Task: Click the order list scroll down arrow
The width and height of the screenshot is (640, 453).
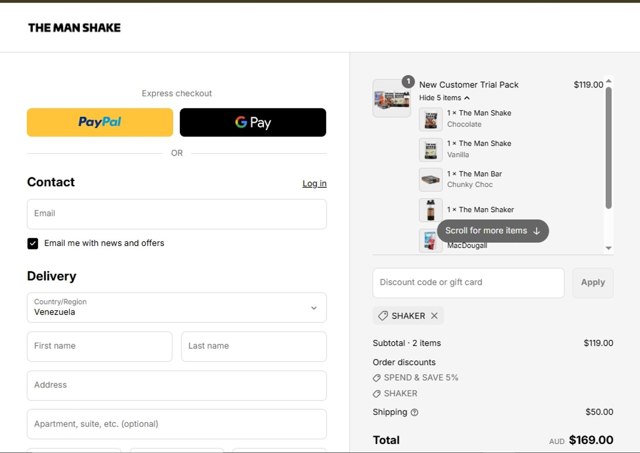Action: 609,248
